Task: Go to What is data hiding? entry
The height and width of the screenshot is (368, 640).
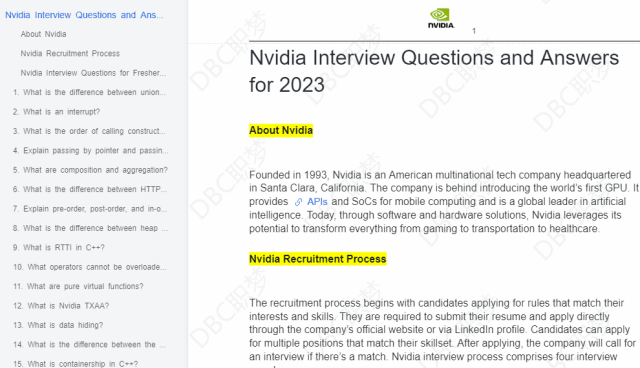Action: coord(58,325)
